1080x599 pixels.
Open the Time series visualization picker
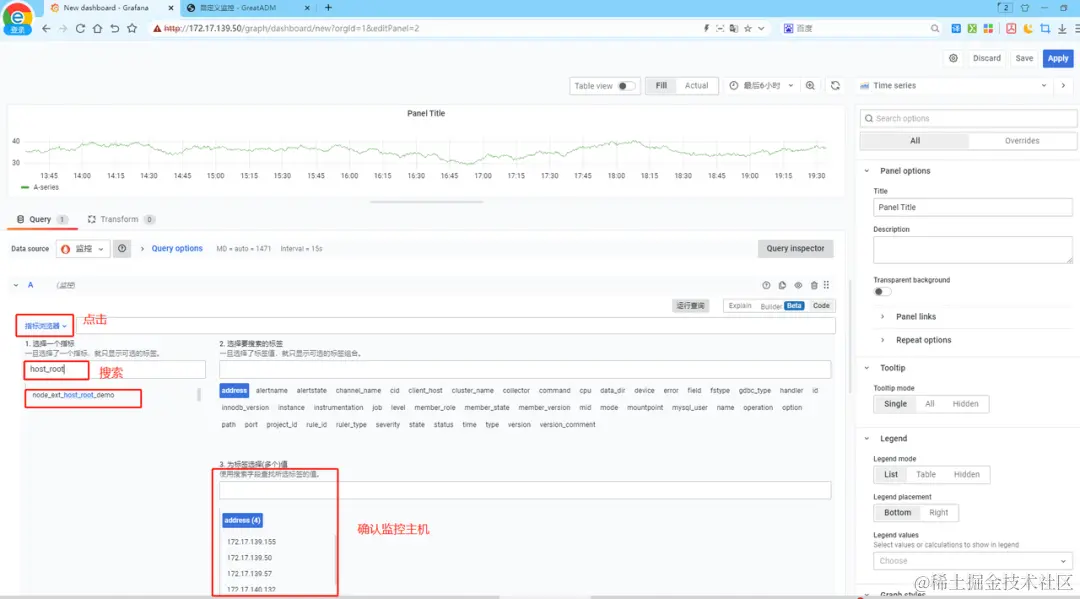click(x=954, y=85)
